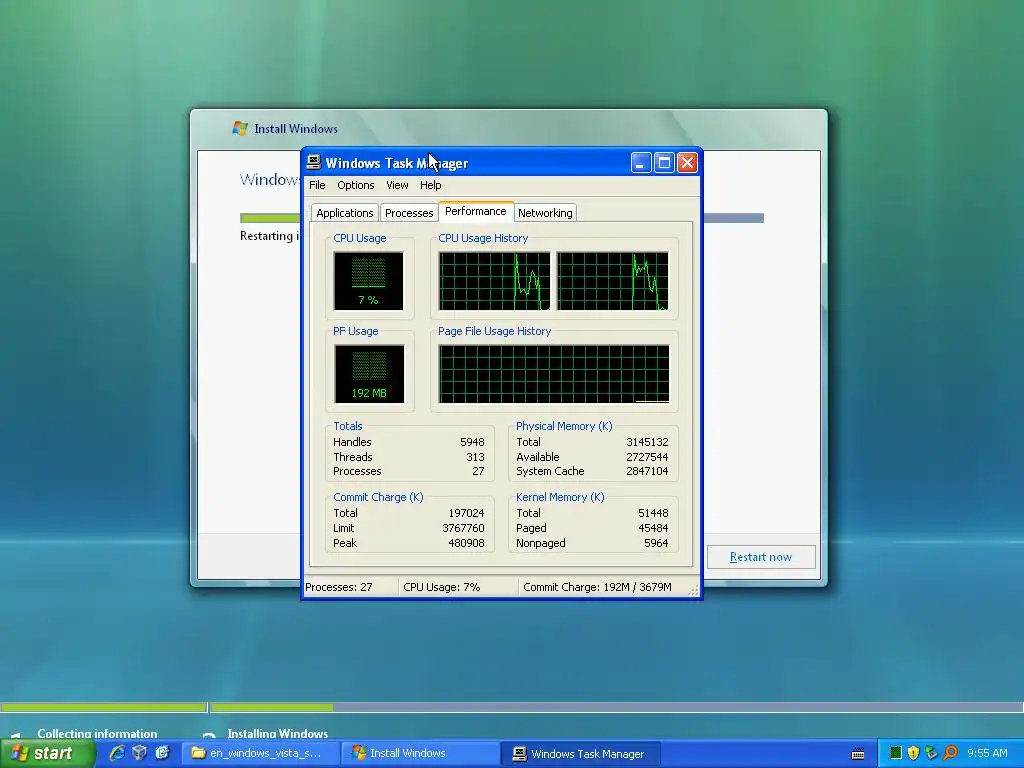Click Commit Charge Peak value 480908

[x=466, y=543]
